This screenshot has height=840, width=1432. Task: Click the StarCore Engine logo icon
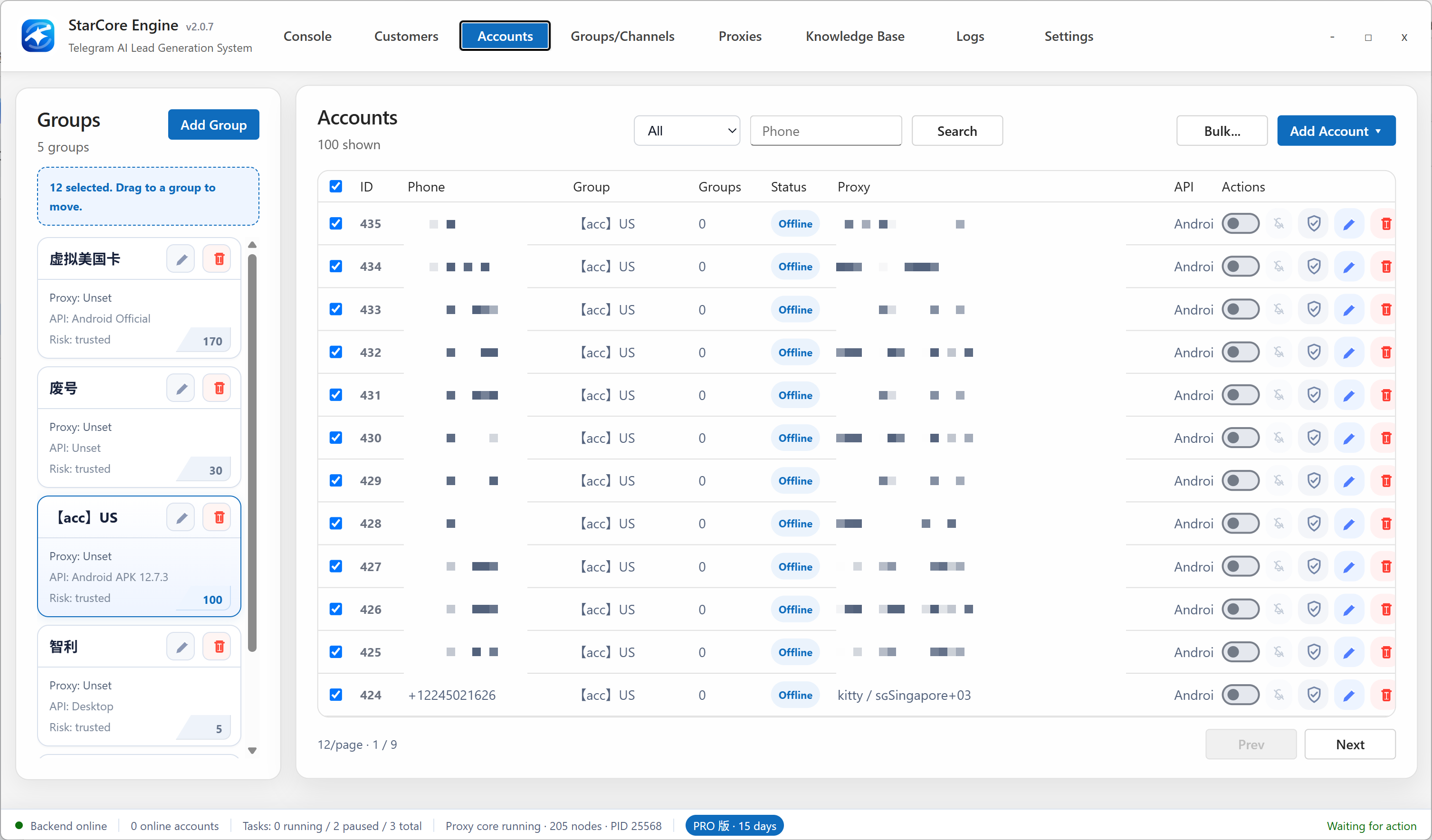pos(38,35)
